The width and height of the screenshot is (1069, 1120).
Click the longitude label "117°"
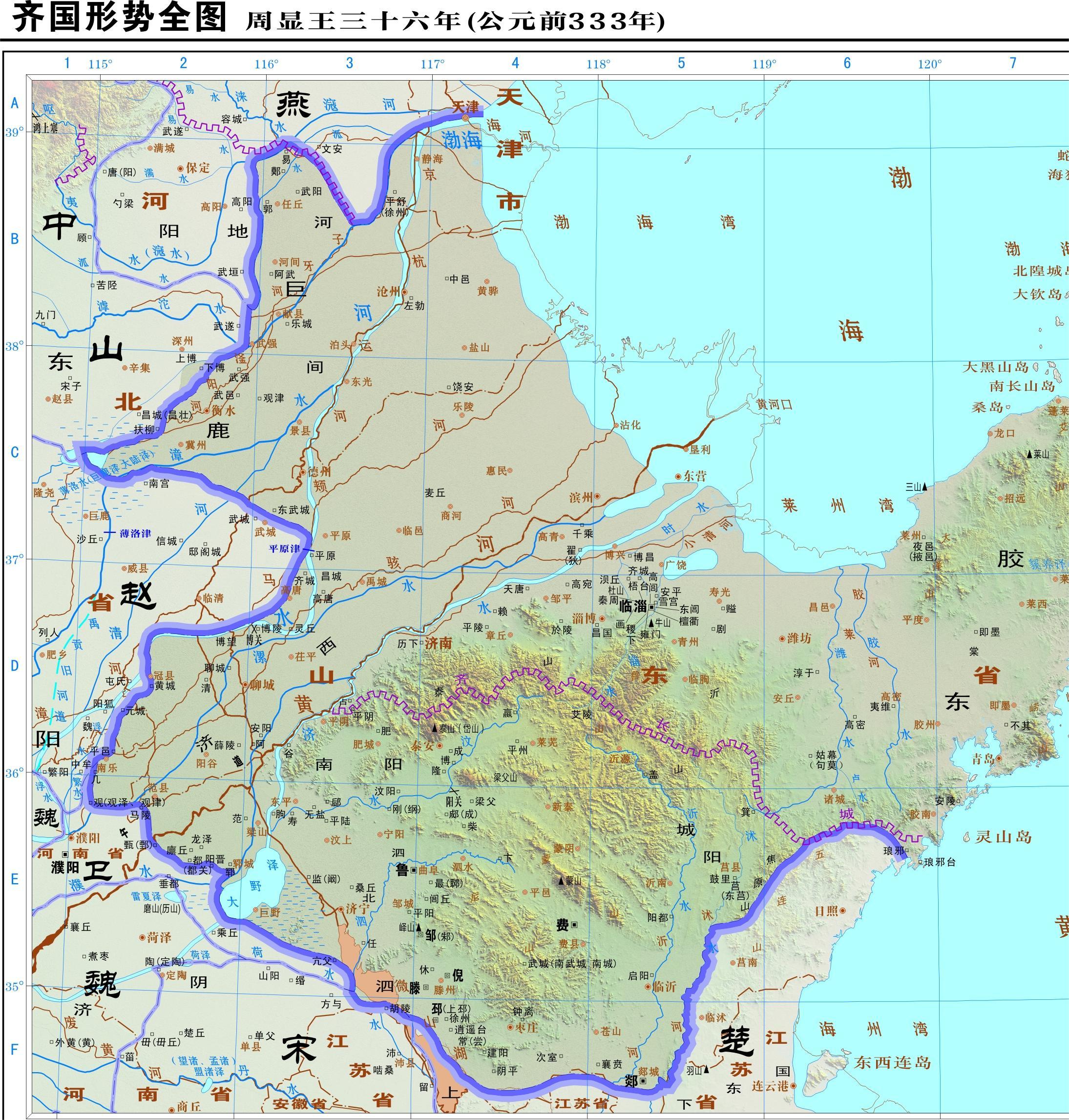(433, 64)
